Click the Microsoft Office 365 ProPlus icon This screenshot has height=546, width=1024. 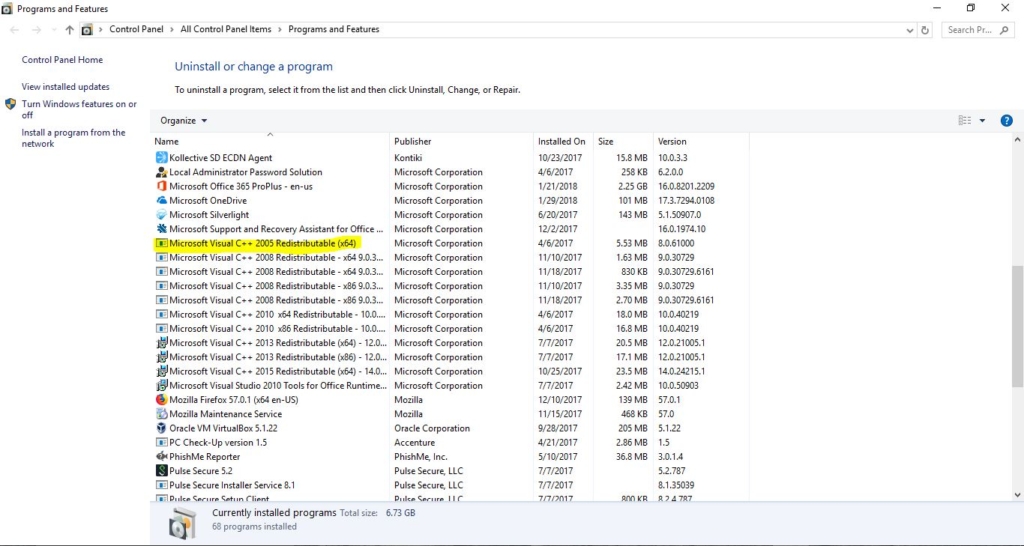tap(161, 186)
